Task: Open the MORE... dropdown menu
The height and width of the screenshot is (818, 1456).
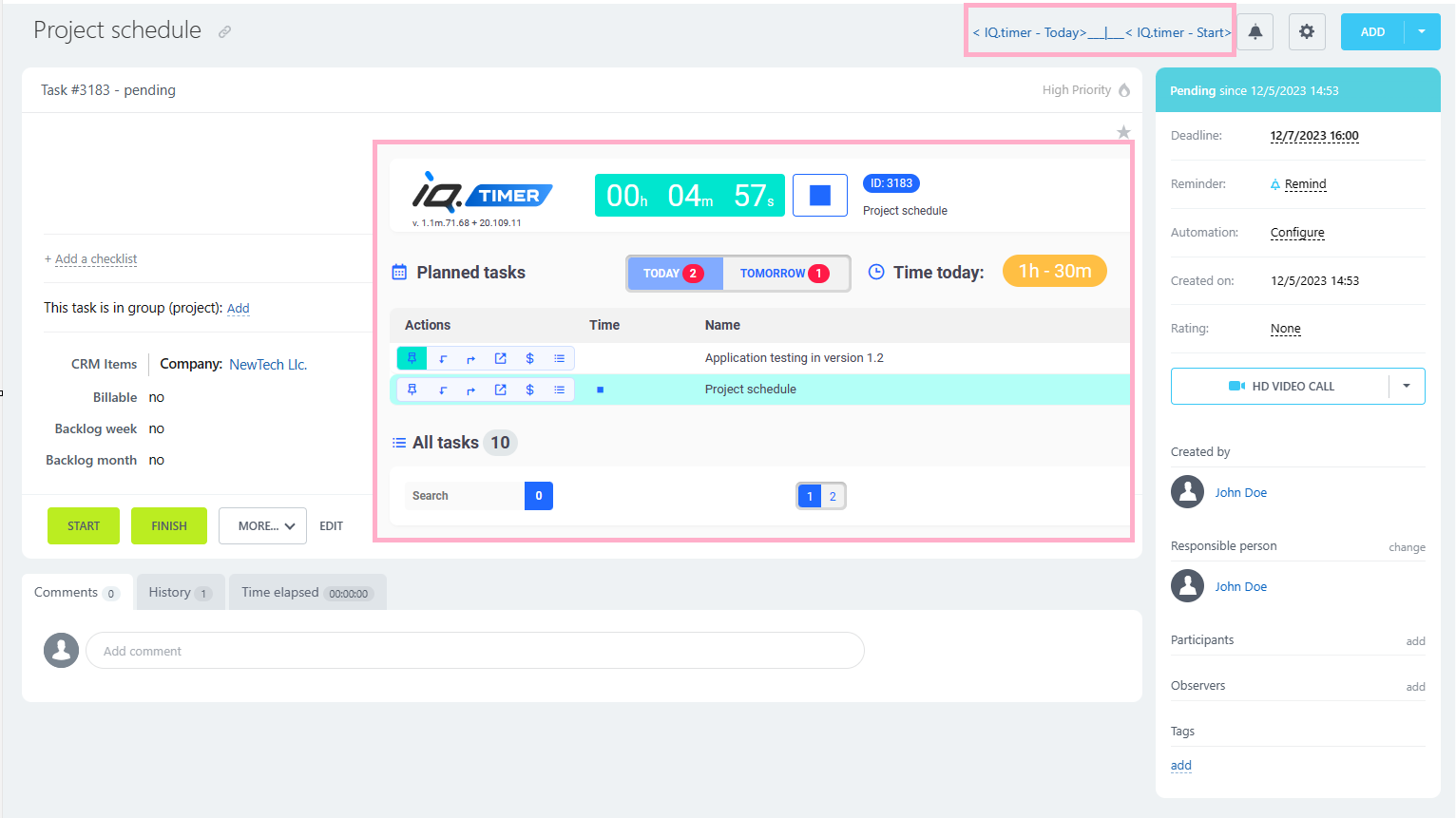Action: 262,525
